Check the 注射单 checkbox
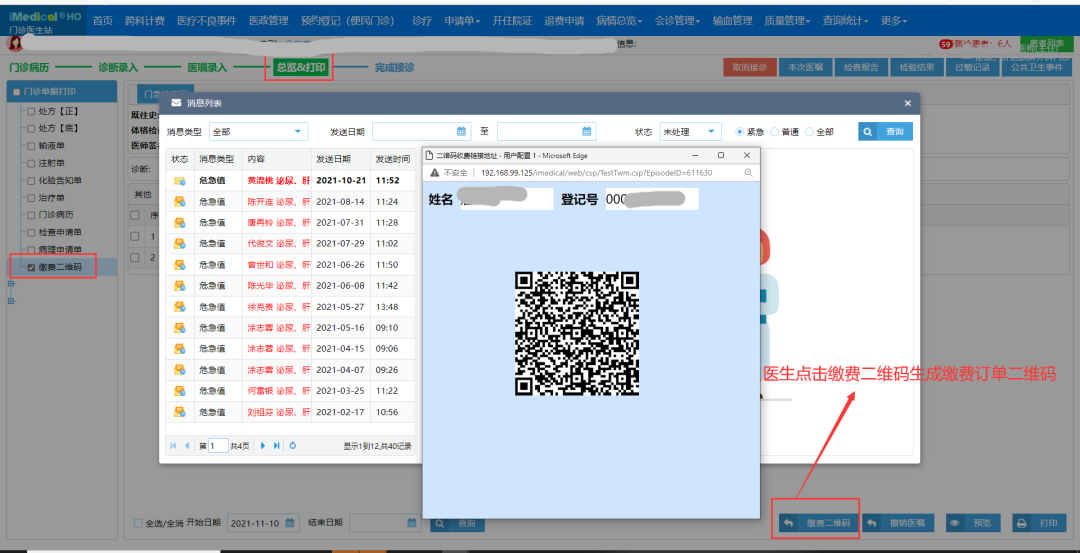The height and width of the screenshot is (553, 1080). click(x=31, y=163)
